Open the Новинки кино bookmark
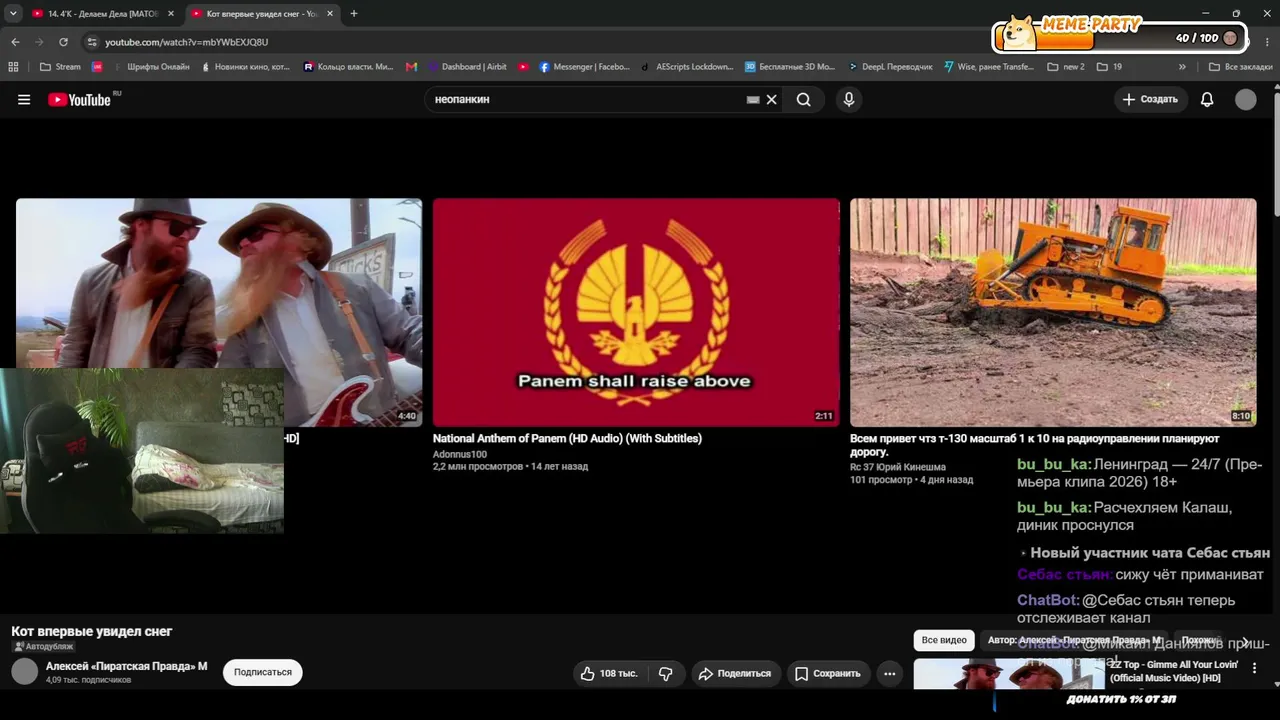 (x=246, y=67)
